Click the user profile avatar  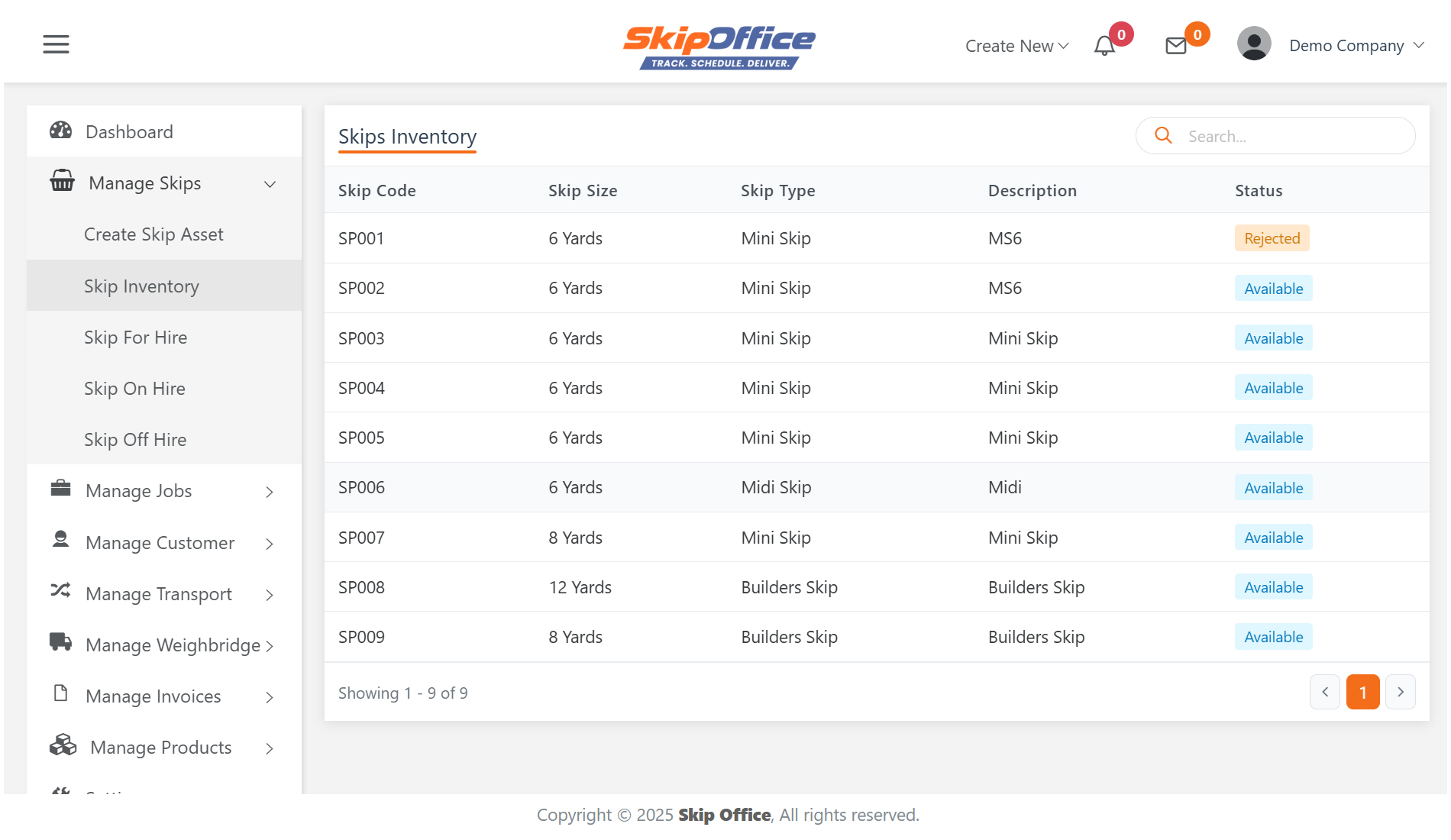pyautogui.click(x=1254, y=44)
